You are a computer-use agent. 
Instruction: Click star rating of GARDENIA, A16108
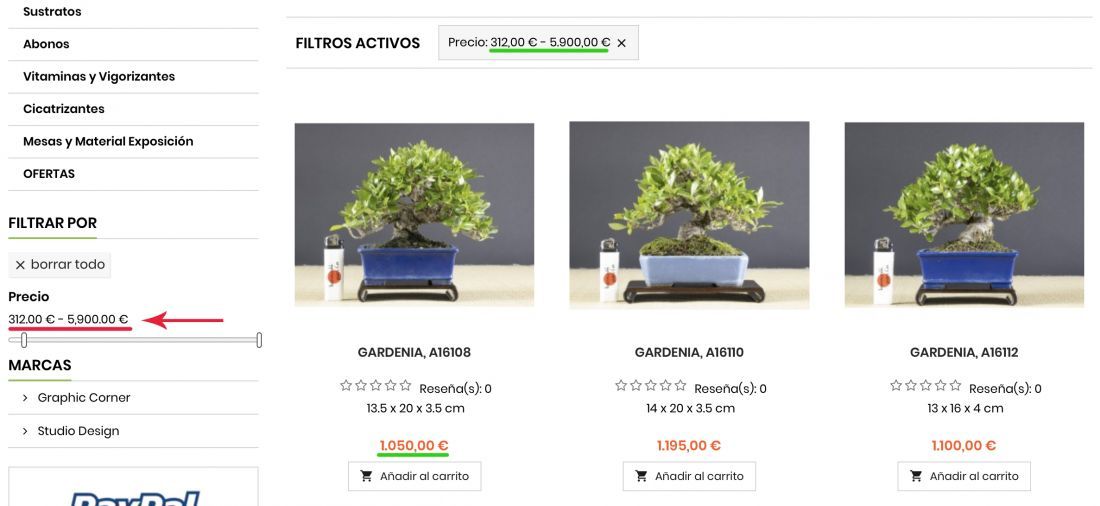(x=375, y=385)
